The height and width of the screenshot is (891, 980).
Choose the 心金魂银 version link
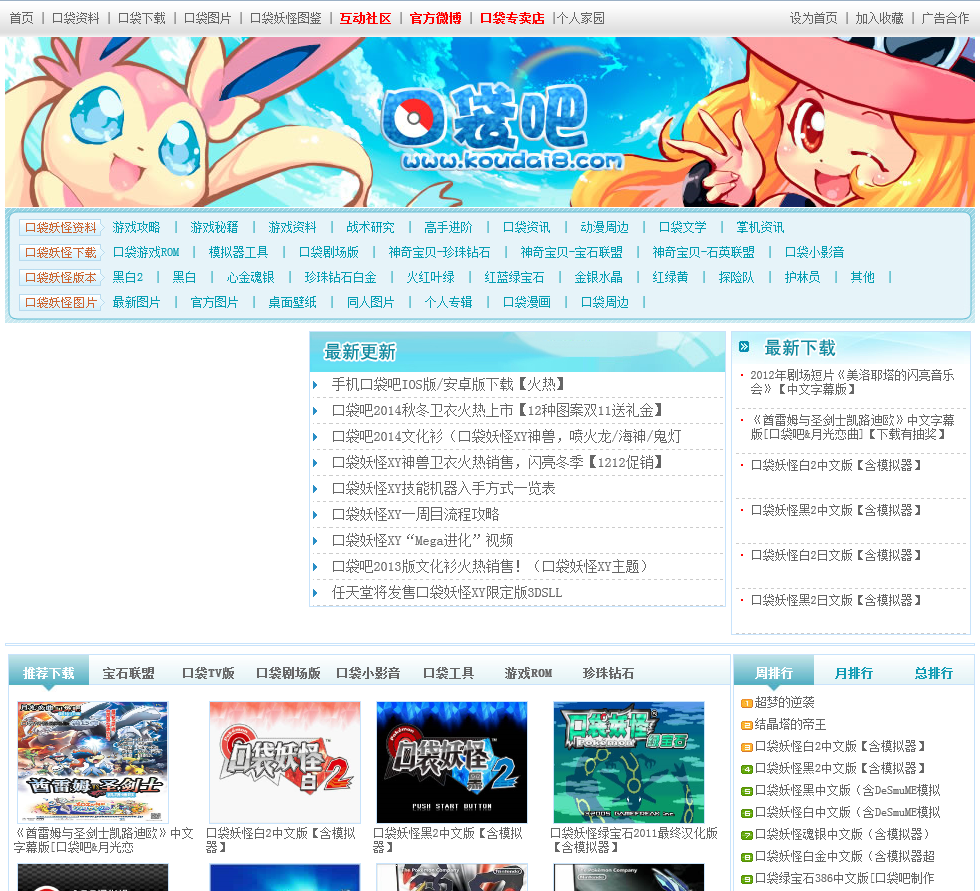[x=250, y=277]
